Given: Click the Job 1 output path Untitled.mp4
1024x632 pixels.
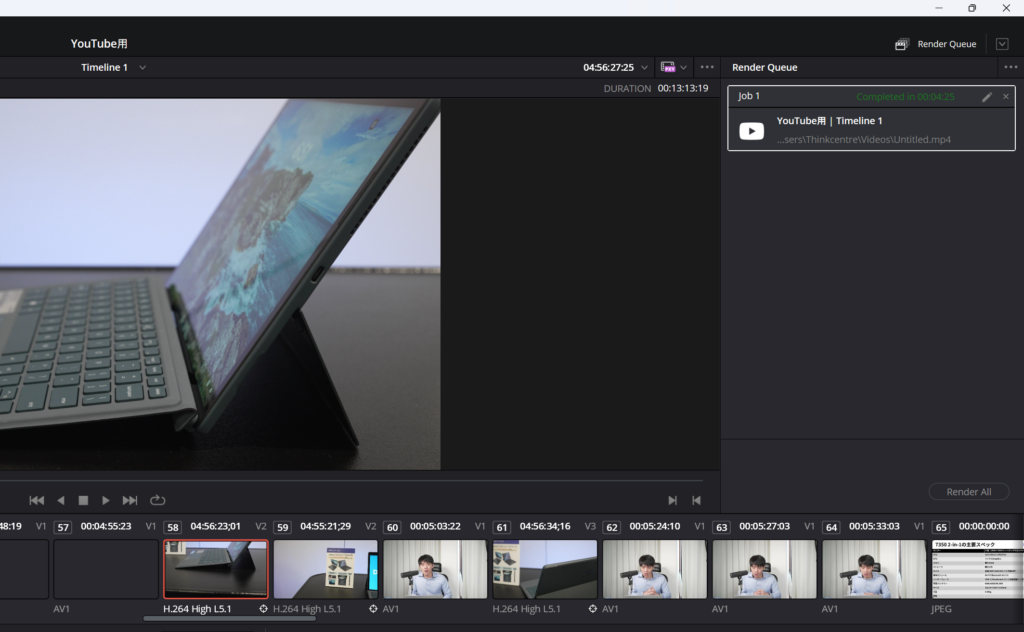Looking at the screenshot, I should point(863,140).
